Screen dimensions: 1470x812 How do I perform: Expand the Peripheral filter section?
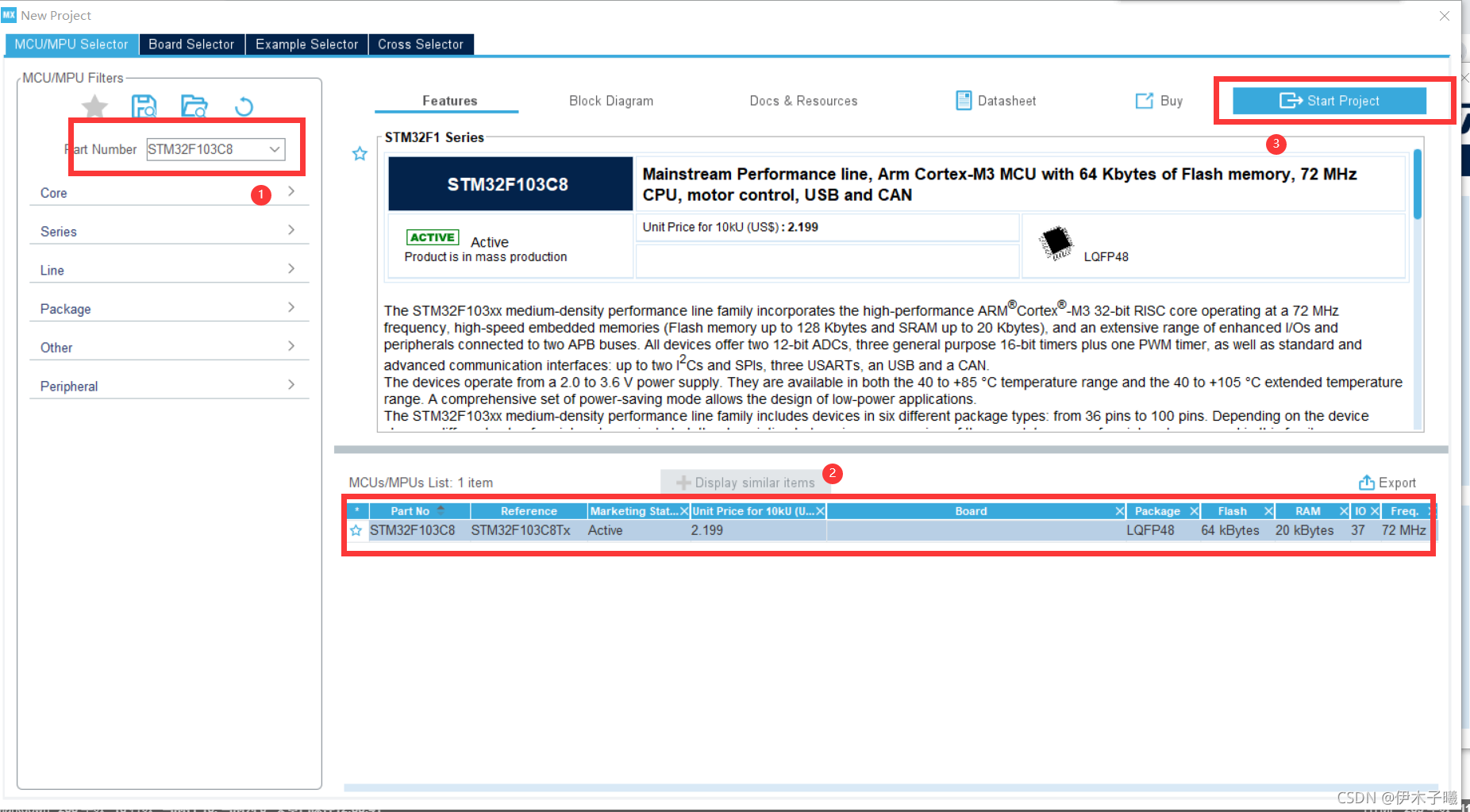169,387
